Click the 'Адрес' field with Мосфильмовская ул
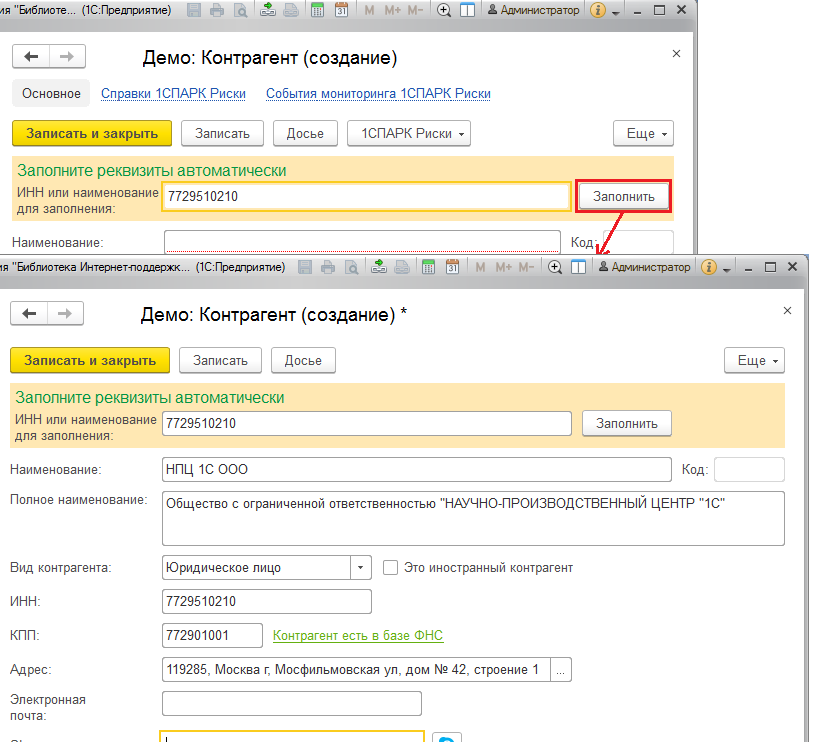The width and height of the screenshot is (816, 742). click(x=356, y=669)
